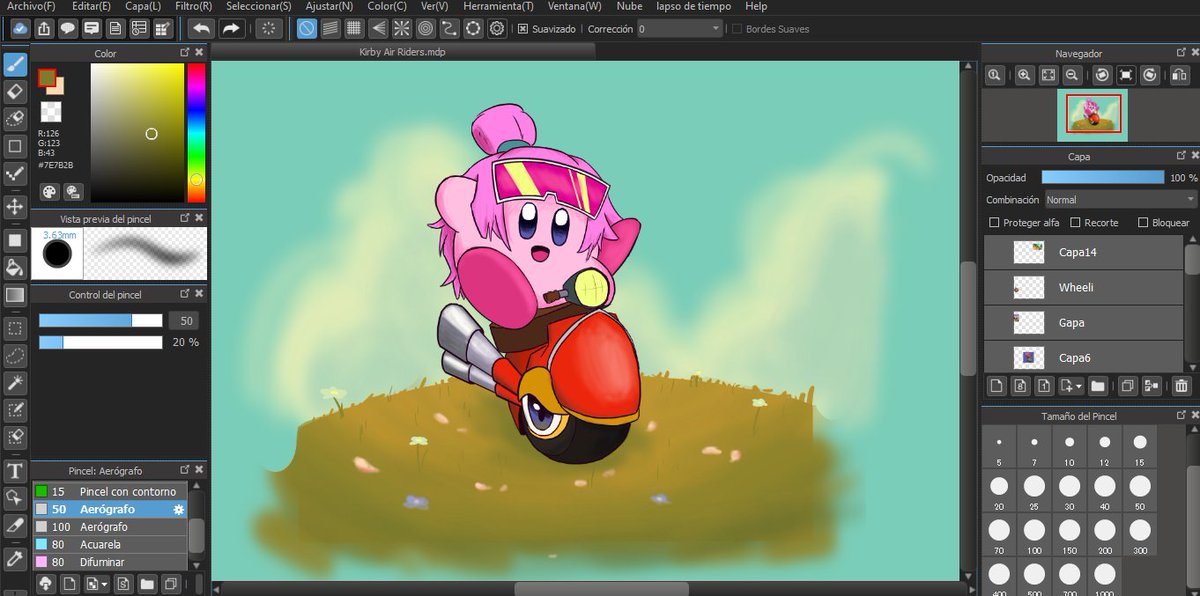Enable Proteger alfa checkbox
This screenshot has height=596, width=1200.
pos(994,222)
